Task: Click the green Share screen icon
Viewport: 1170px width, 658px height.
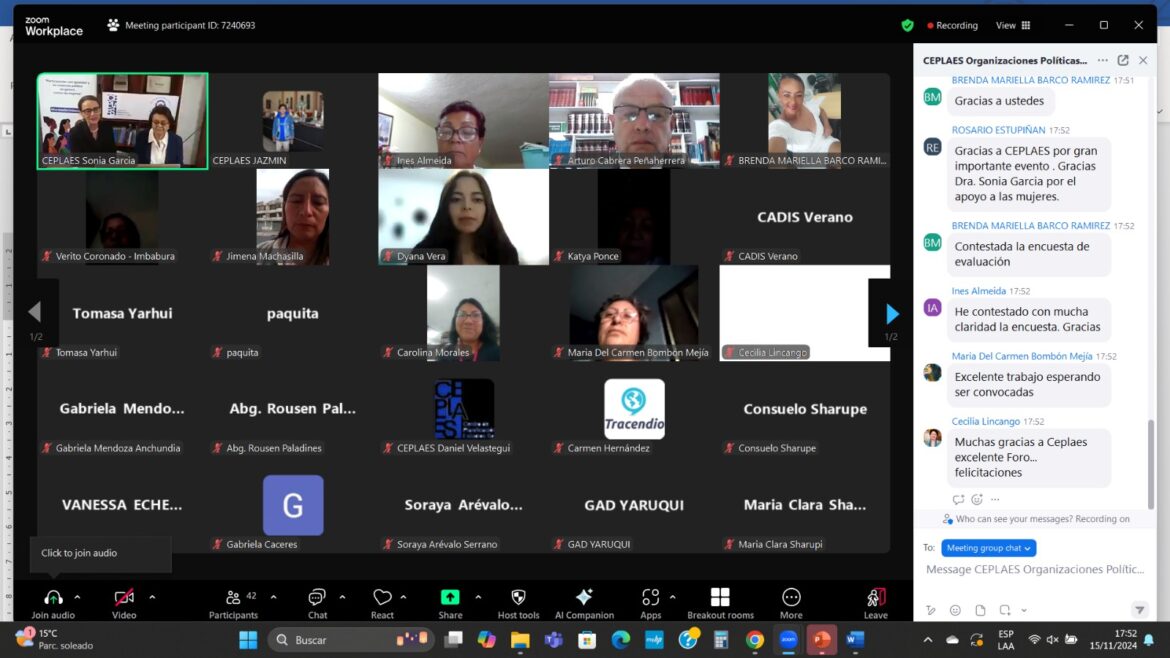Action: tap(450, 599)
